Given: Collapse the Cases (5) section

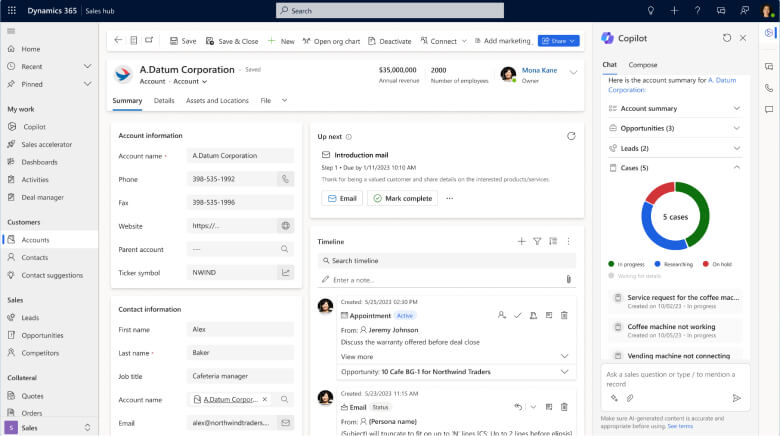Looking at the screenshot, I should point(737,168).
